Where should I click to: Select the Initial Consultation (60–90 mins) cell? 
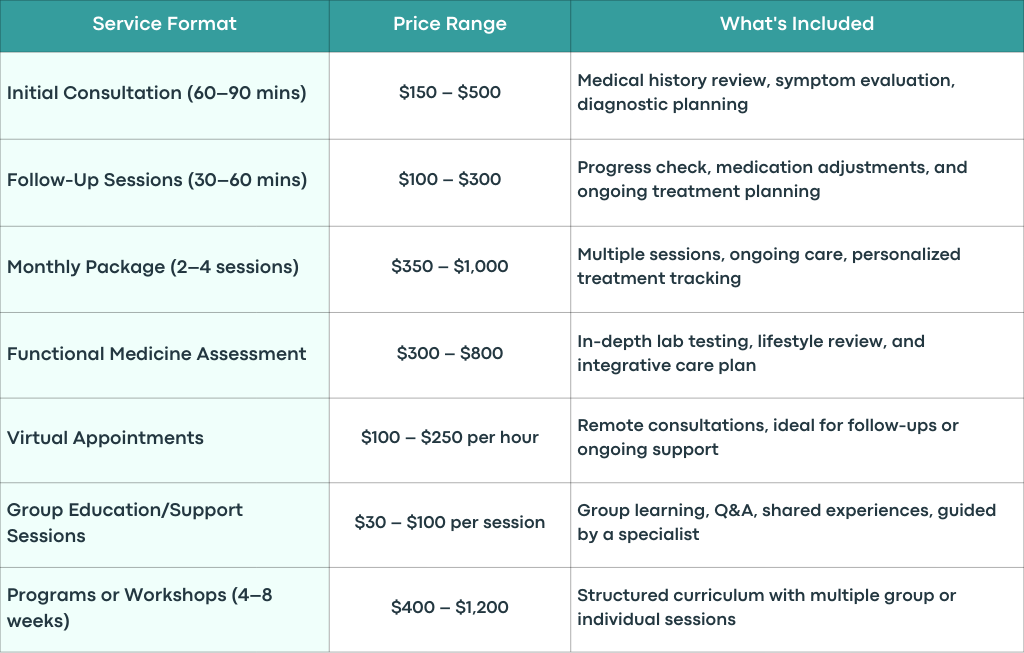click(x=165, y=95)
